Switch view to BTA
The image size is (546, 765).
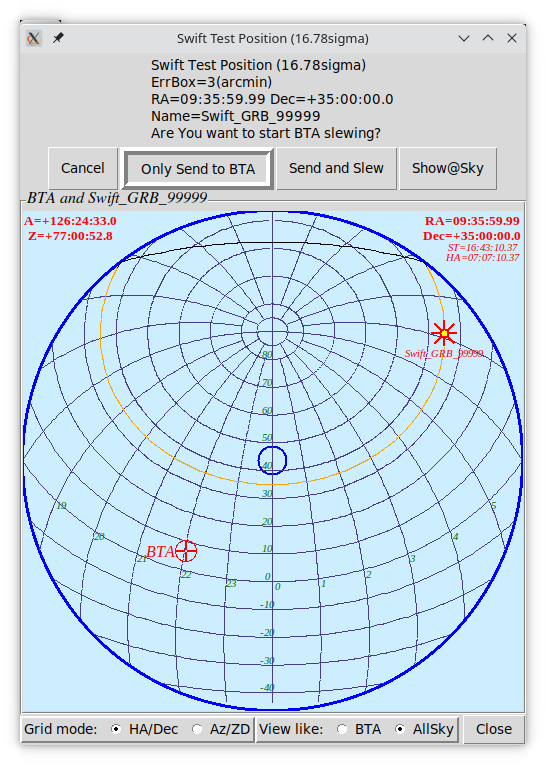(342, 729)
